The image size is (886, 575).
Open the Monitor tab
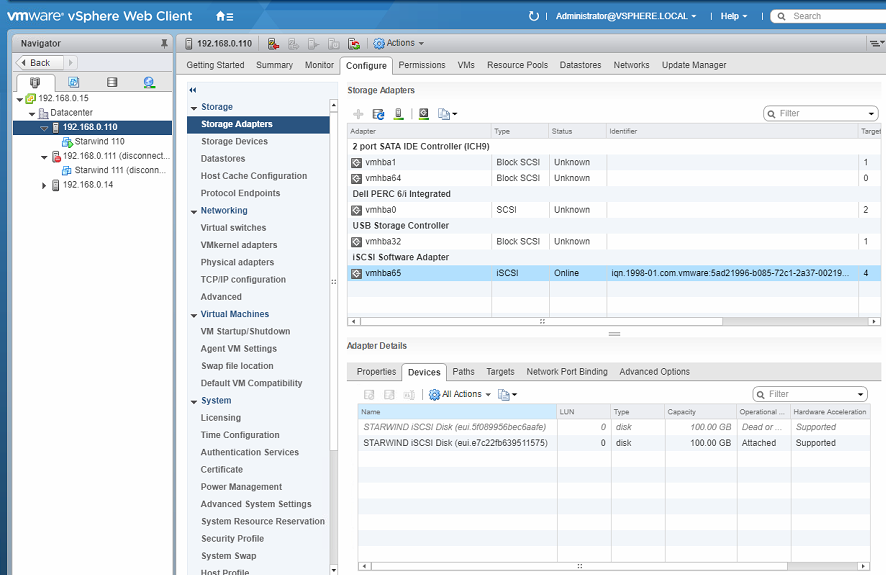[319, 65]
